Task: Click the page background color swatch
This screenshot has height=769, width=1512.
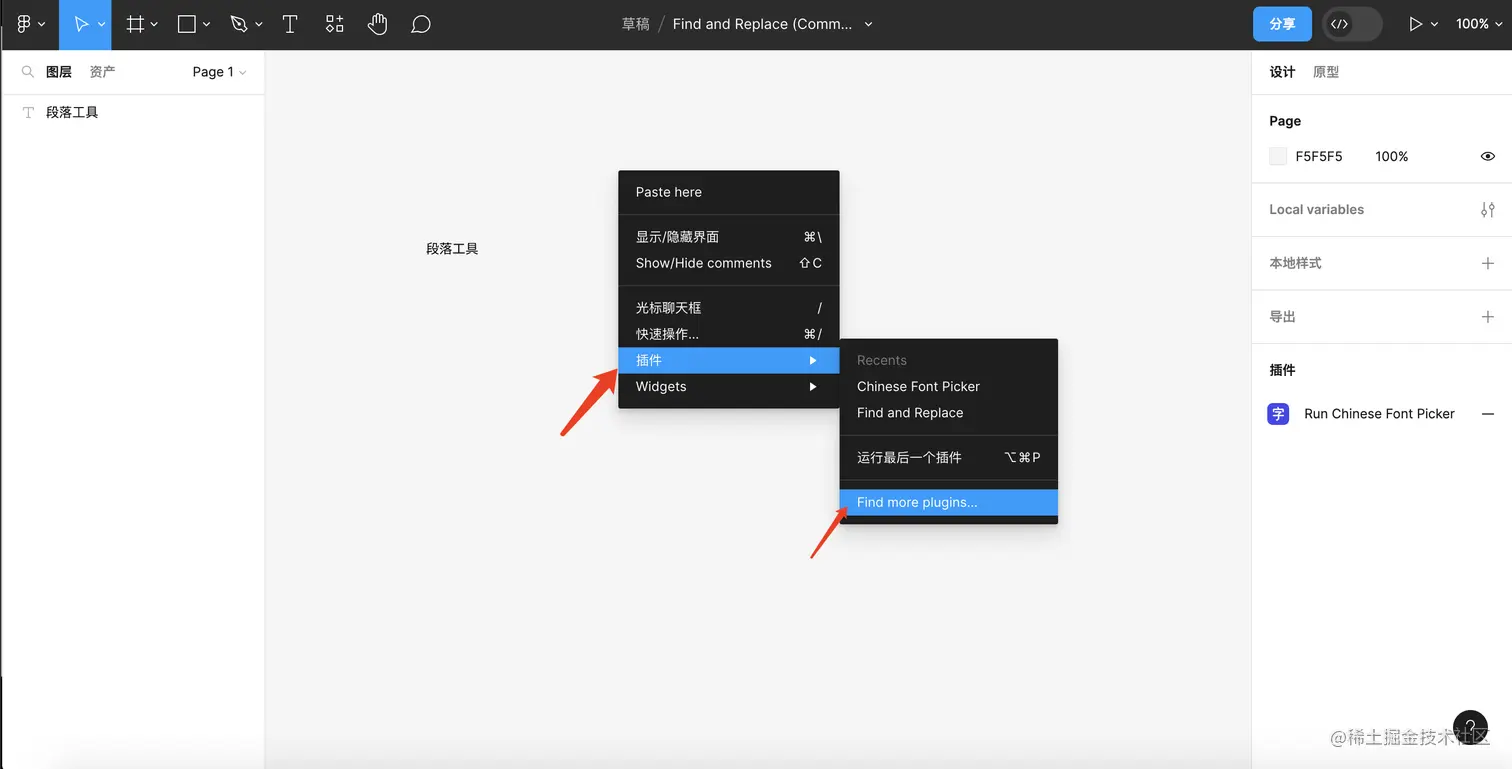Action: coord(1278,157)
